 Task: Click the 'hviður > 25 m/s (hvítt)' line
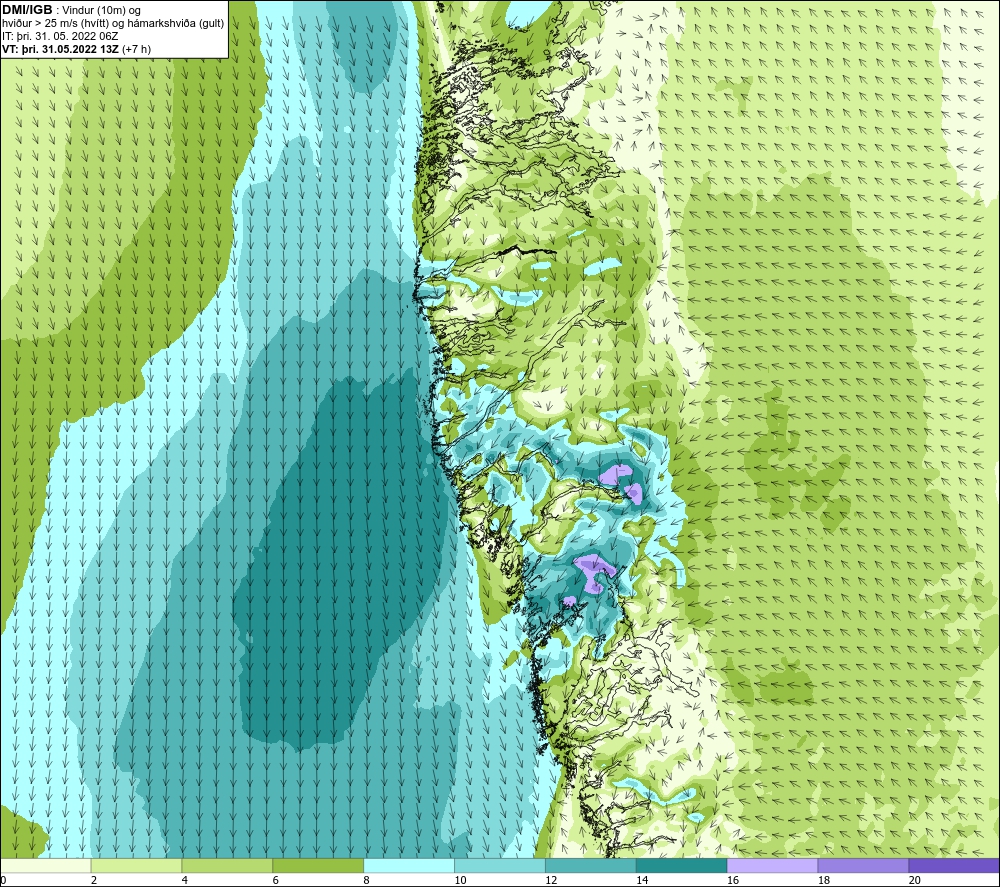pyautogui.click(x=55, y=24)
